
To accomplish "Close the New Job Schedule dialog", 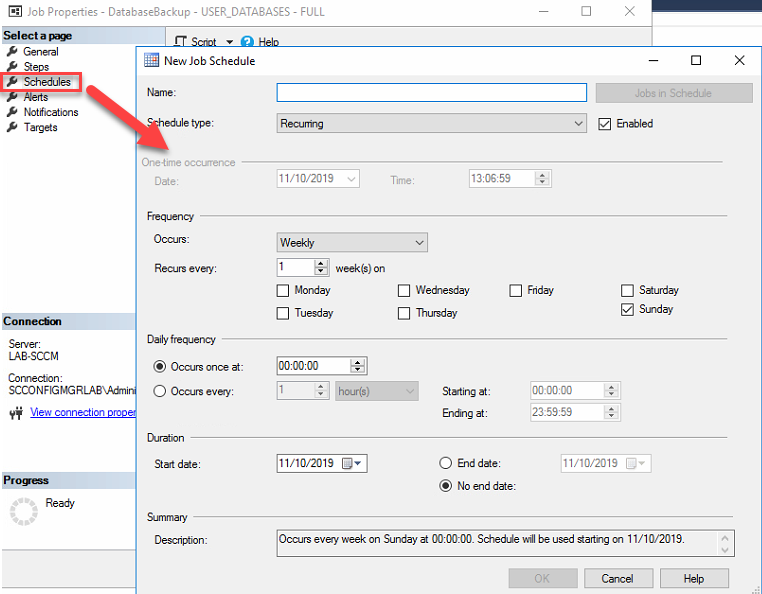I will click(x=739, y=60).
